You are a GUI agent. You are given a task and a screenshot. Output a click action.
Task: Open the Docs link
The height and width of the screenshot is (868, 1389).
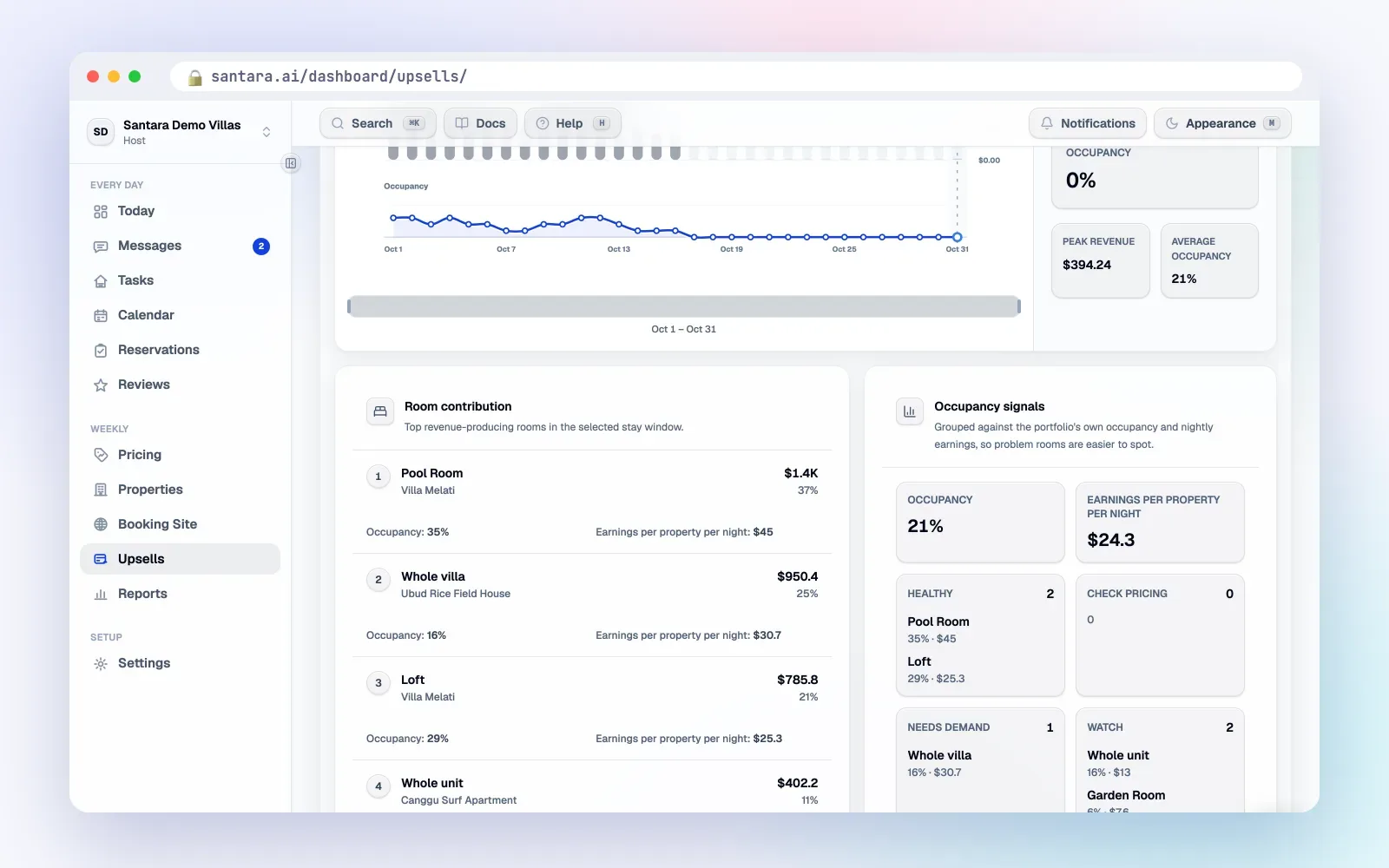click(x=481, y=123)
